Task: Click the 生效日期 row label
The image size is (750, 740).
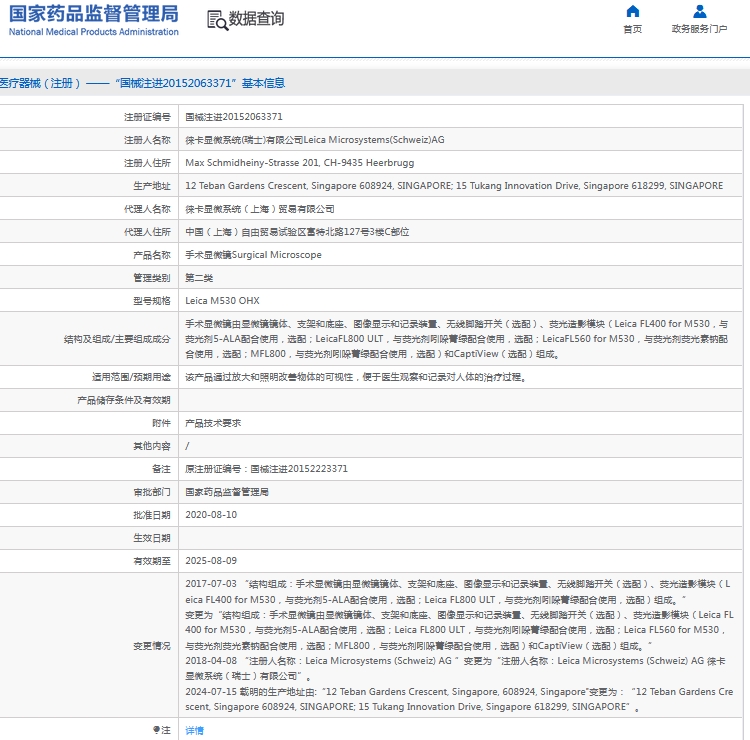Action: (152, 538)
